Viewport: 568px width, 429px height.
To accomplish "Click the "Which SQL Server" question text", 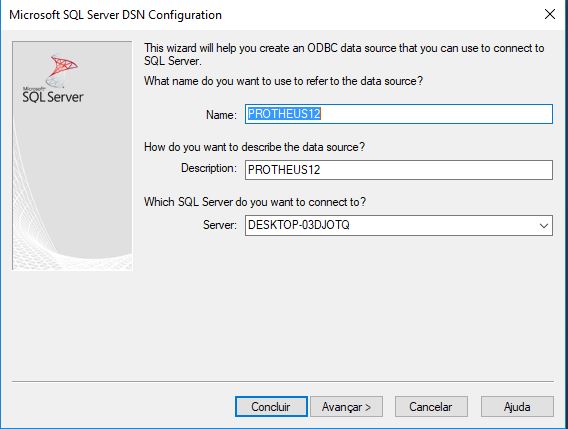I will (x=255, y=202).
